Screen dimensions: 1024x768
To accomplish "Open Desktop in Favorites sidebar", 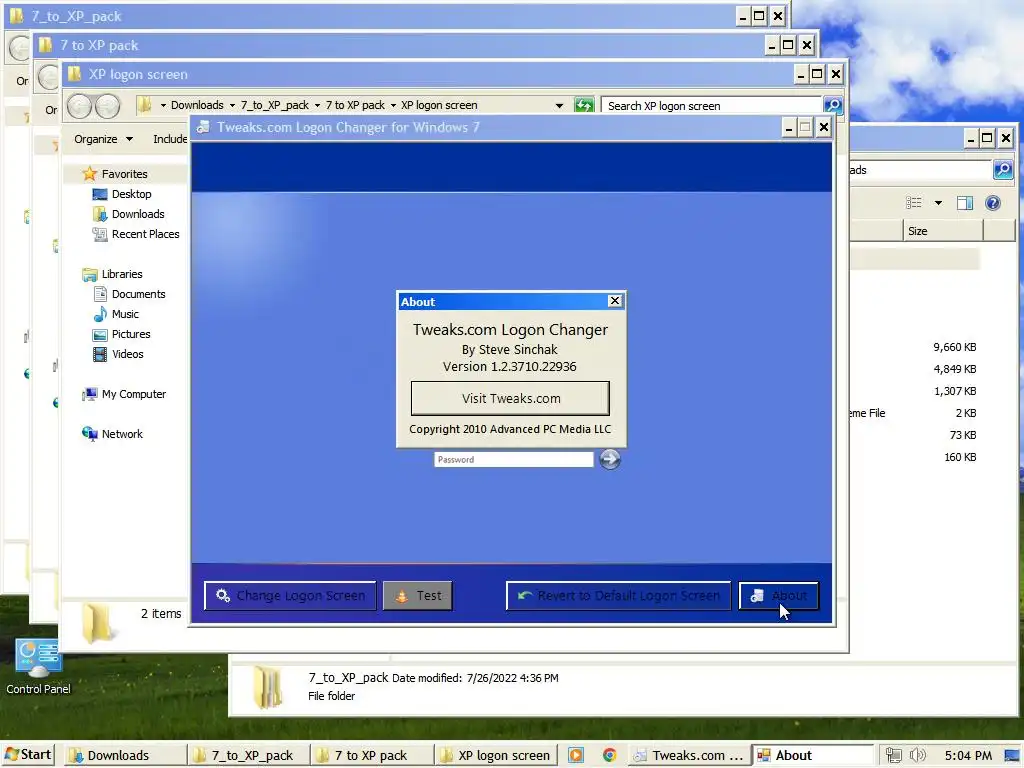I will [x=131, y=194].
